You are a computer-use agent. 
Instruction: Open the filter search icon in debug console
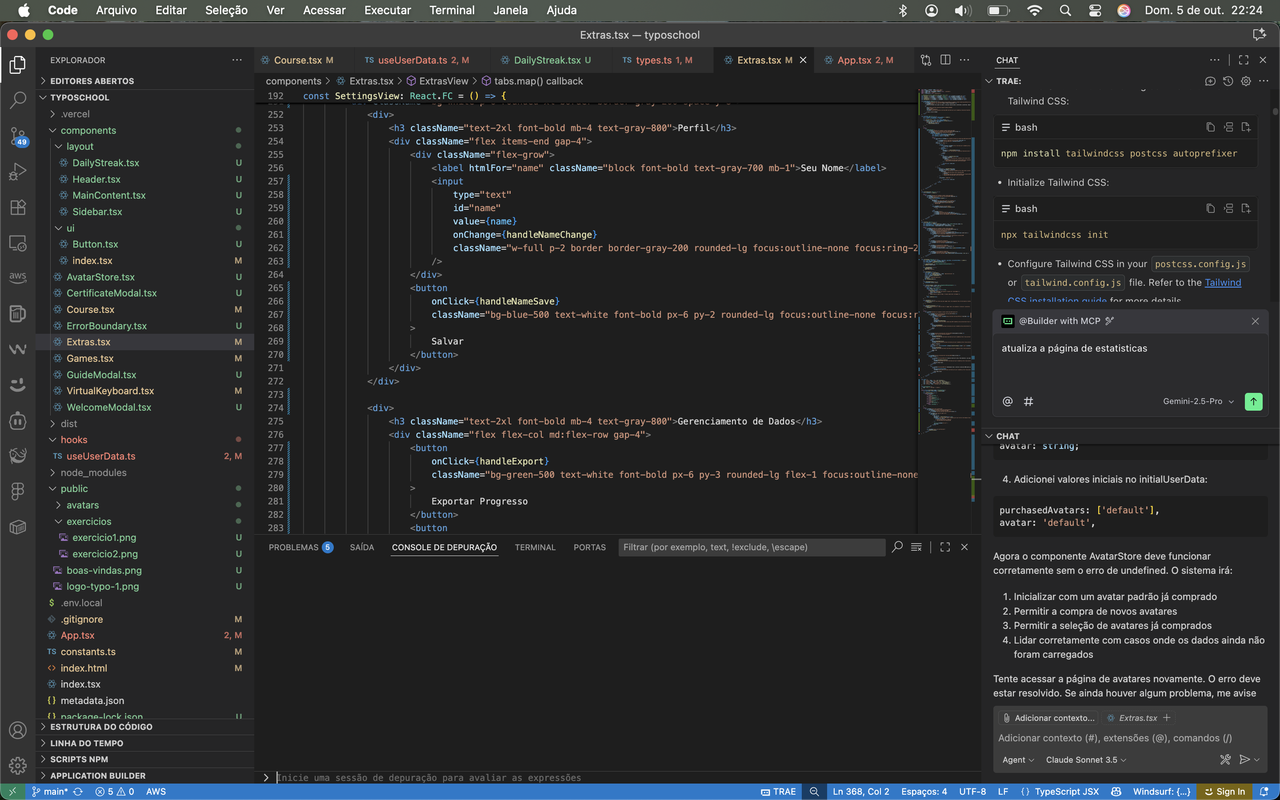[x=897, y=547]
